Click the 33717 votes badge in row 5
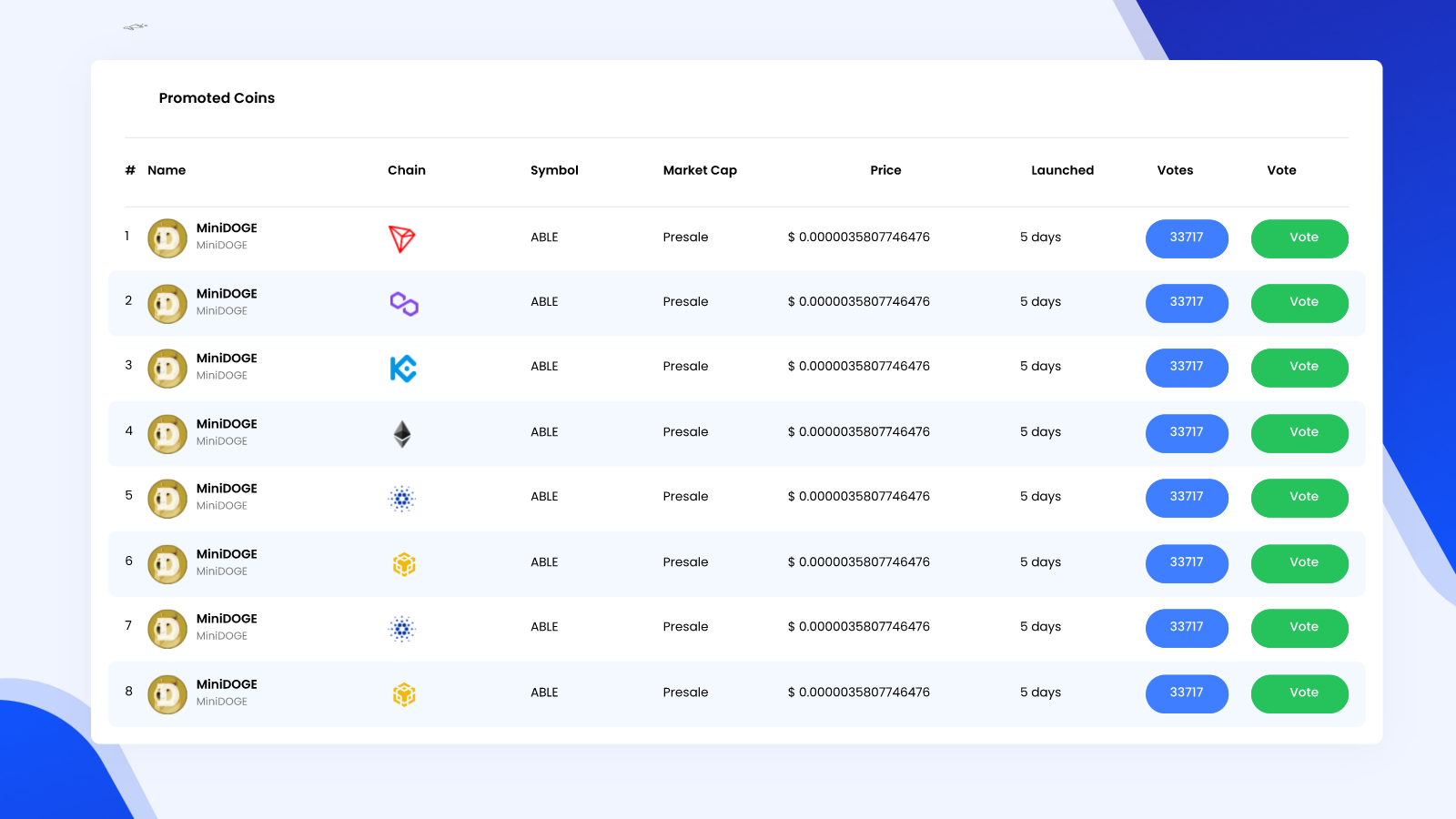1456x819 pixels. (1187, 498)
